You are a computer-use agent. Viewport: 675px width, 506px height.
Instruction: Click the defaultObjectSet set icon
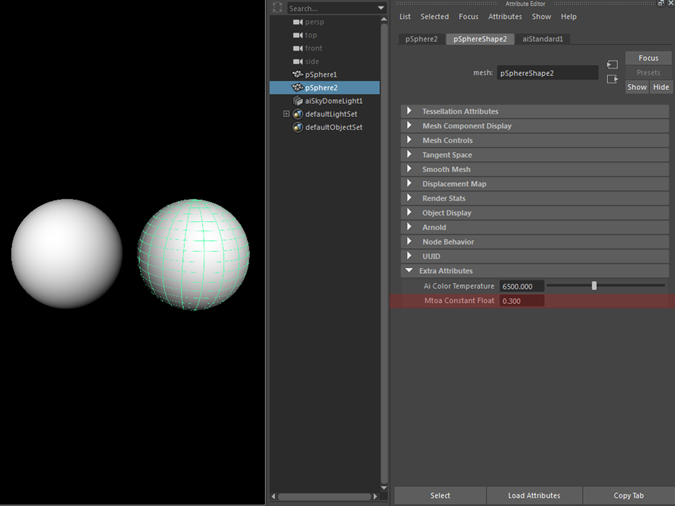[x=297, y=127]
